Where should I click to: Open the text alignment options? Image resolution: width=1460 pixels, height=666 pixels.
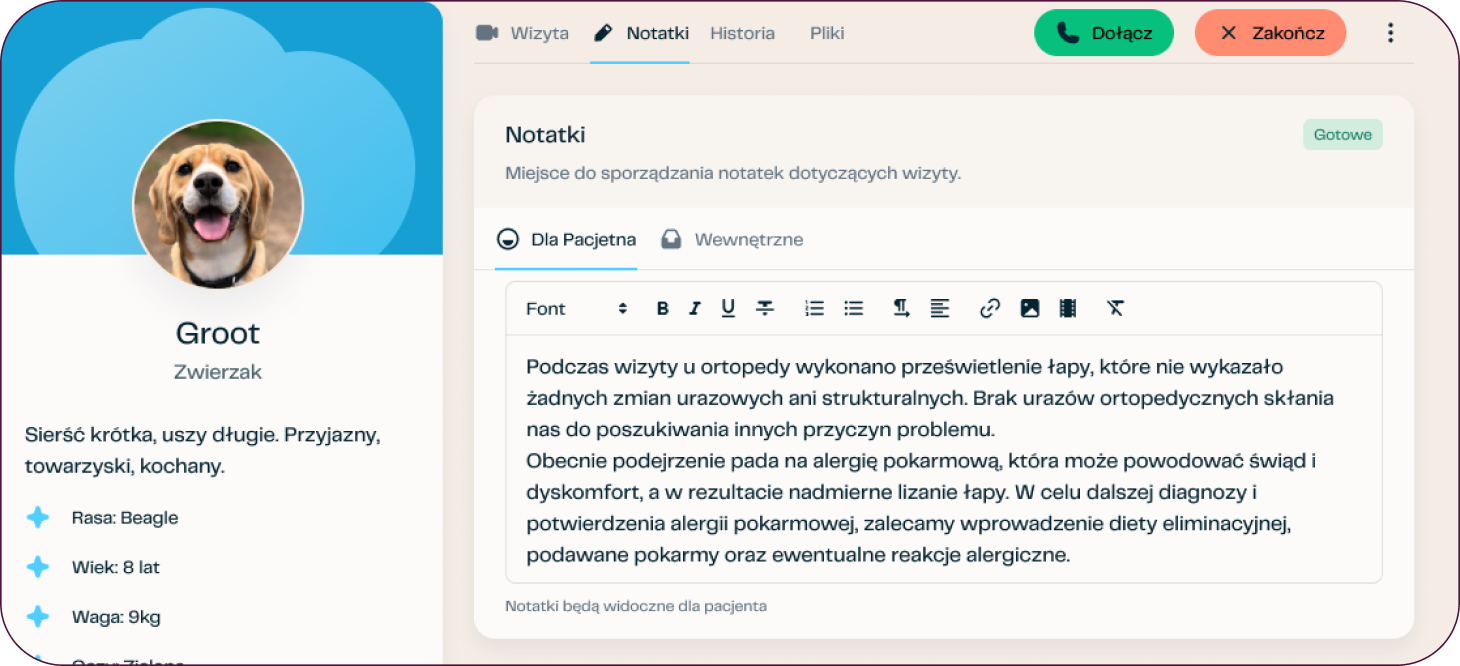(x=940, y=309)
